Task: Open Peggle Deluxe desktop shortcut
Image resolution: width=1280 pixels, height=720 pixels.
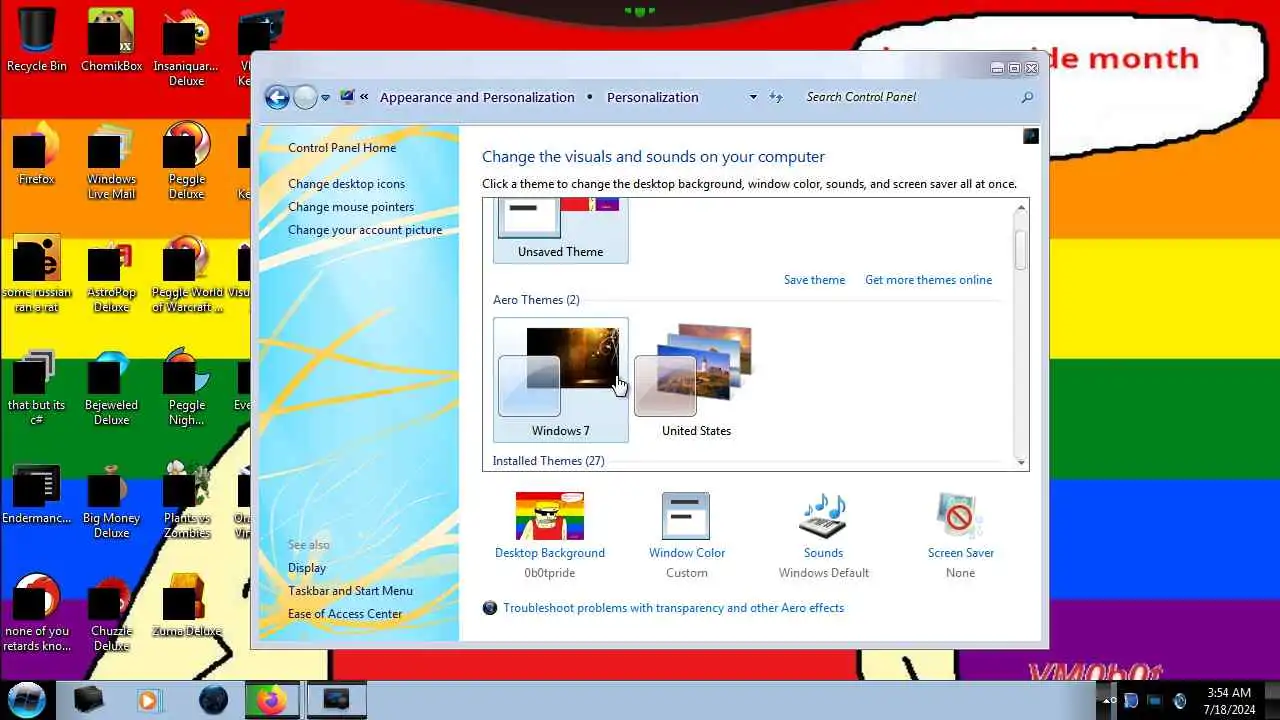Action: tap(186, 160)
